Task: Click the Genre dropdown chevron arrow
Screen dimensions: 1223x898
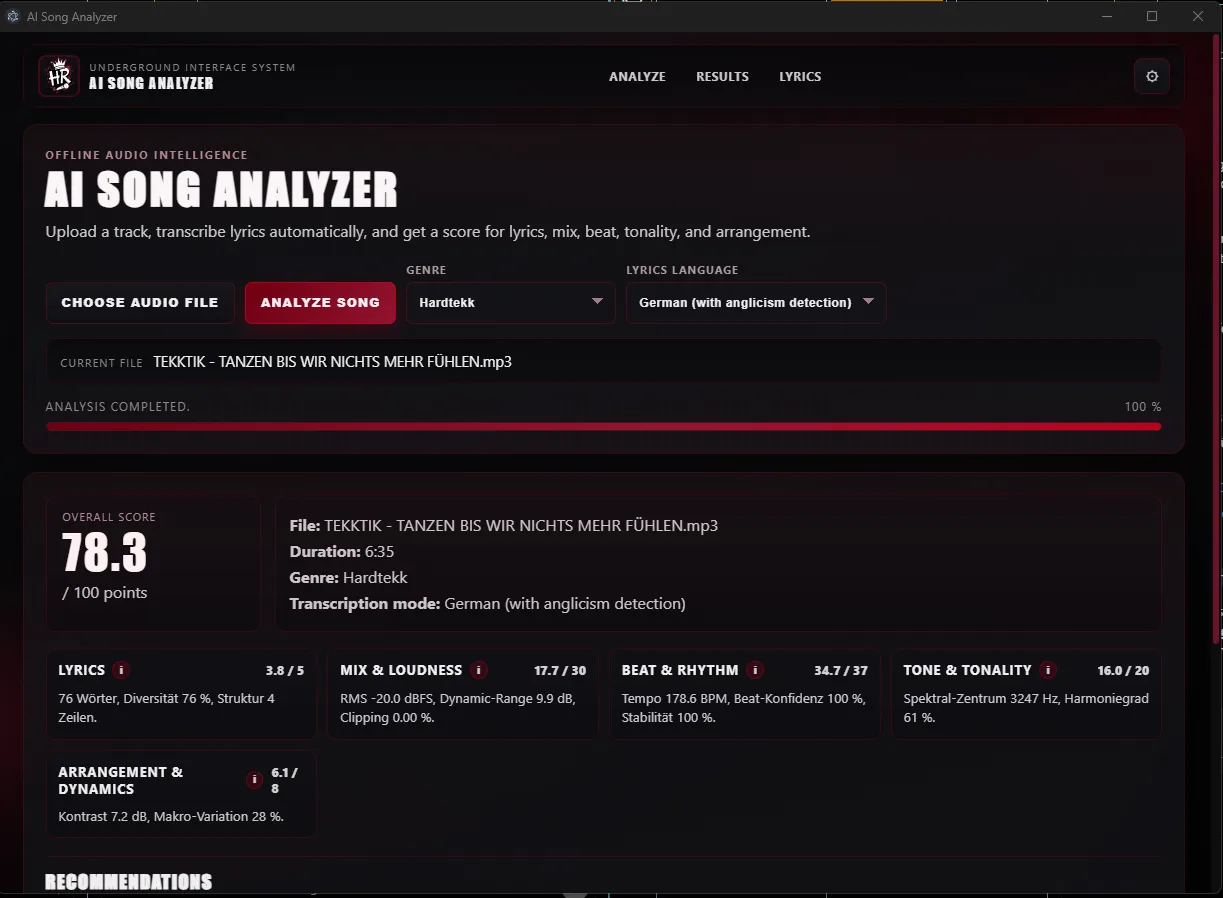Action: click(597, 302)
